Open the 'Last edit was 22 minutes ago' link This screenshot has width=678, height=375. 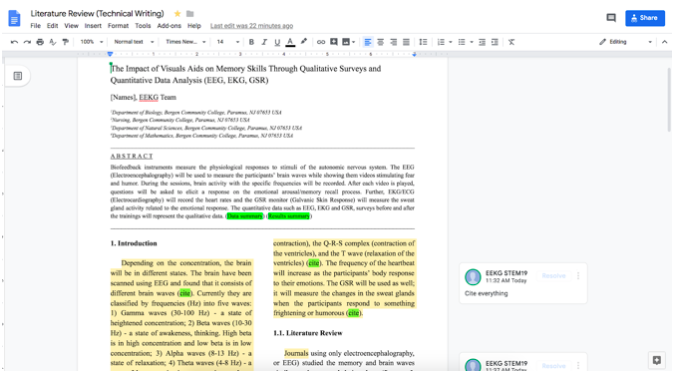(x=252, y=26)
